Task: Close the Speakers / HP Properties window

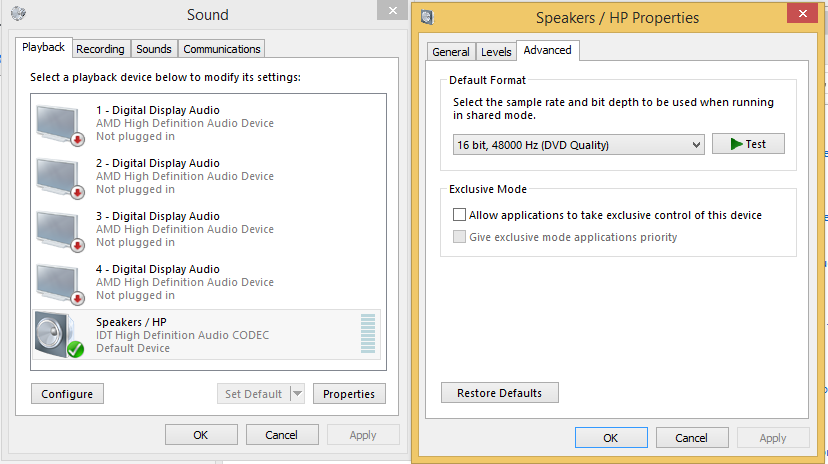Action: (800, 14)
